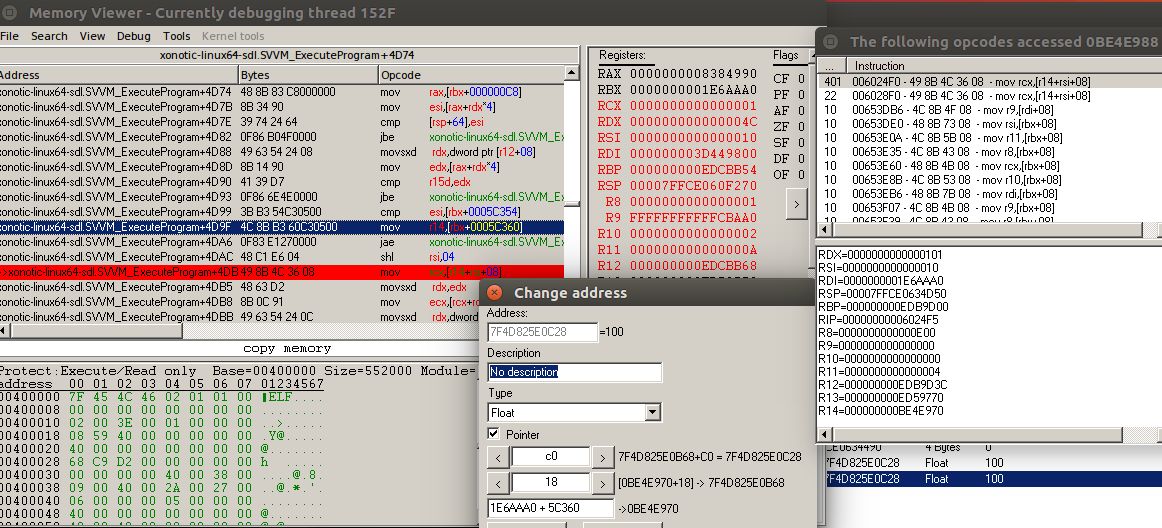Image resolution: width=1162 pixels, height=528 pixels.
Task: Click the opcodes window title bar icon
Action: point(831,42)
